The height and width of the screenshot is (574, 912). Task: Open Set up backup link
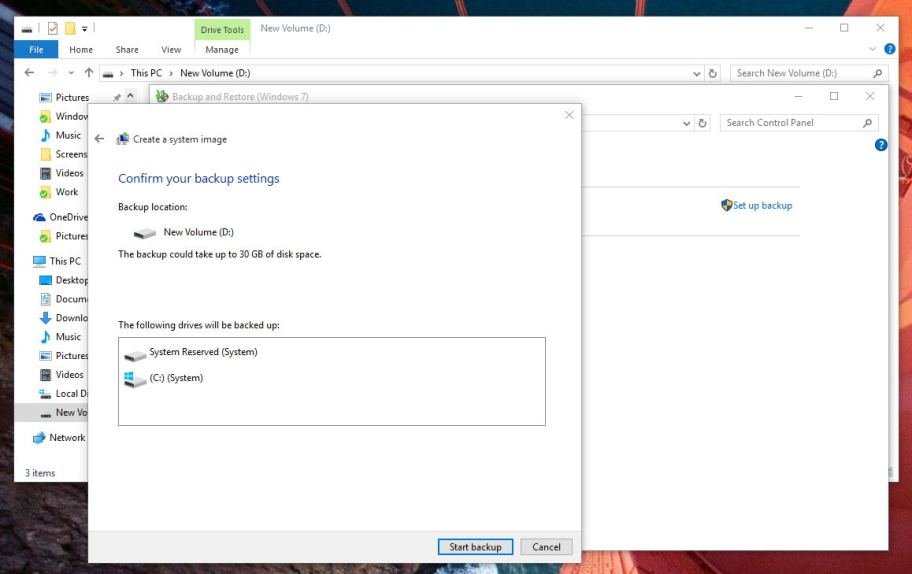(762, 205)
